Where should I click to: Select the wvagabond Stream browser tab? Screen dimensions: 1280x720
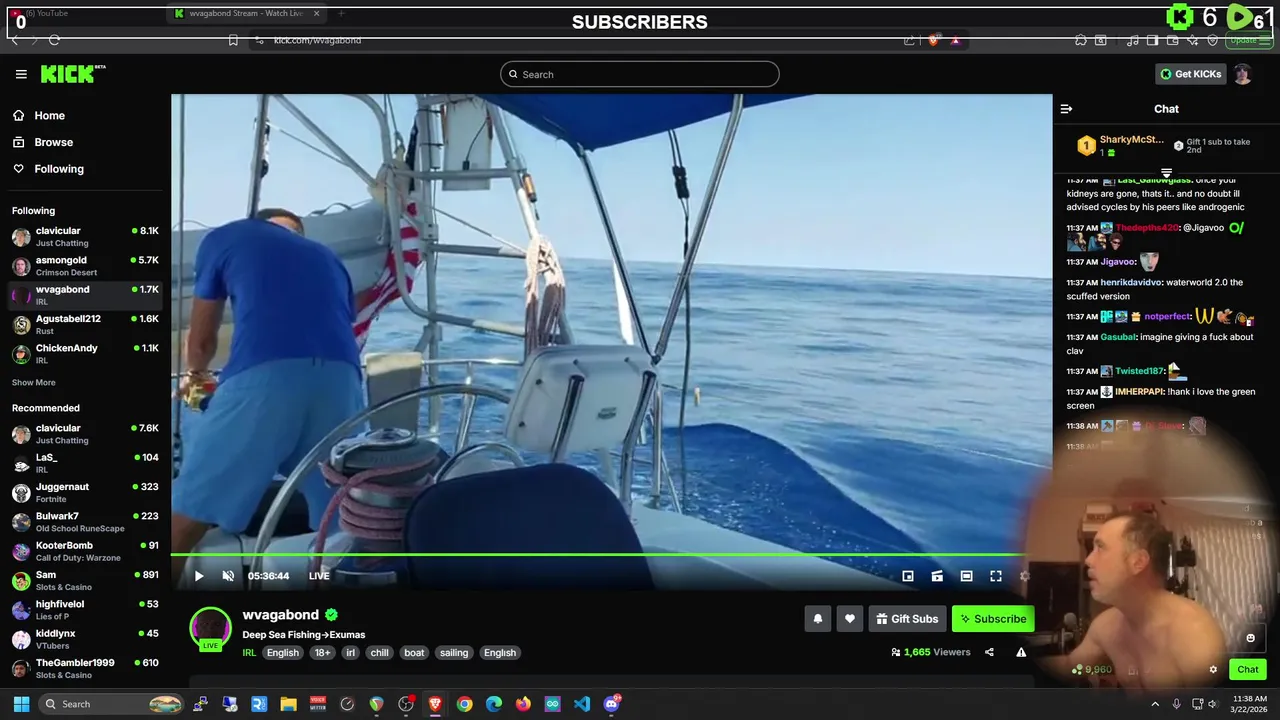[247, 13]
